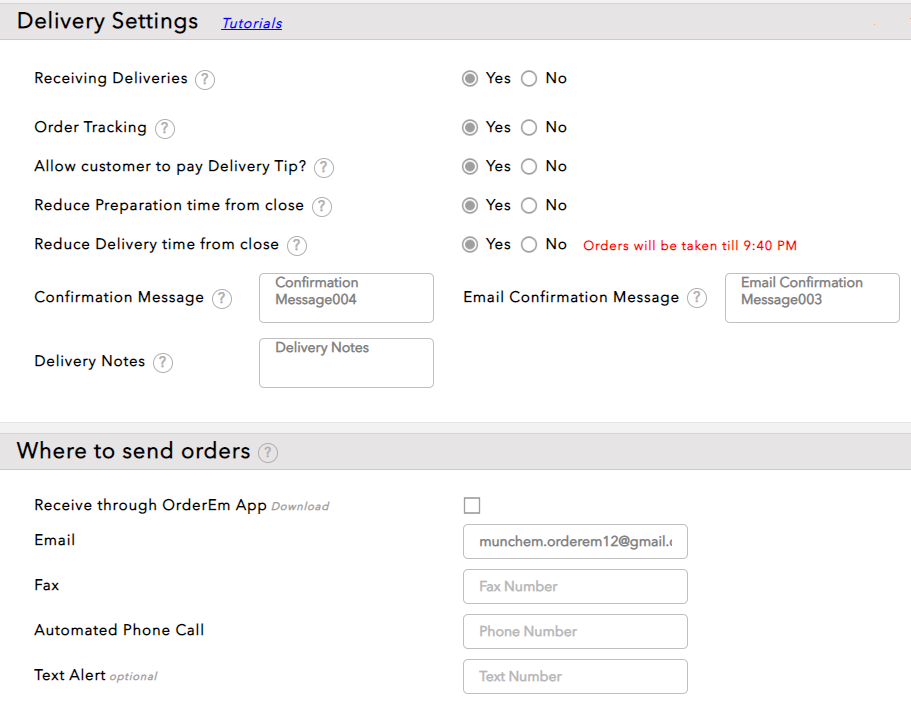
Task: Set Order Tracking to No
Action: pos(529,127)
